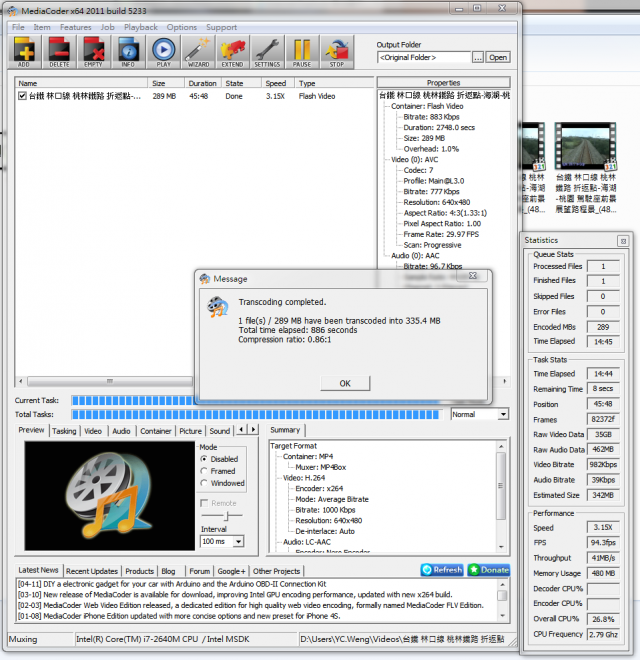Show previous settings tabs with left arrow
The width and height of the screenshot is (640, 661).
coord(242,430)
